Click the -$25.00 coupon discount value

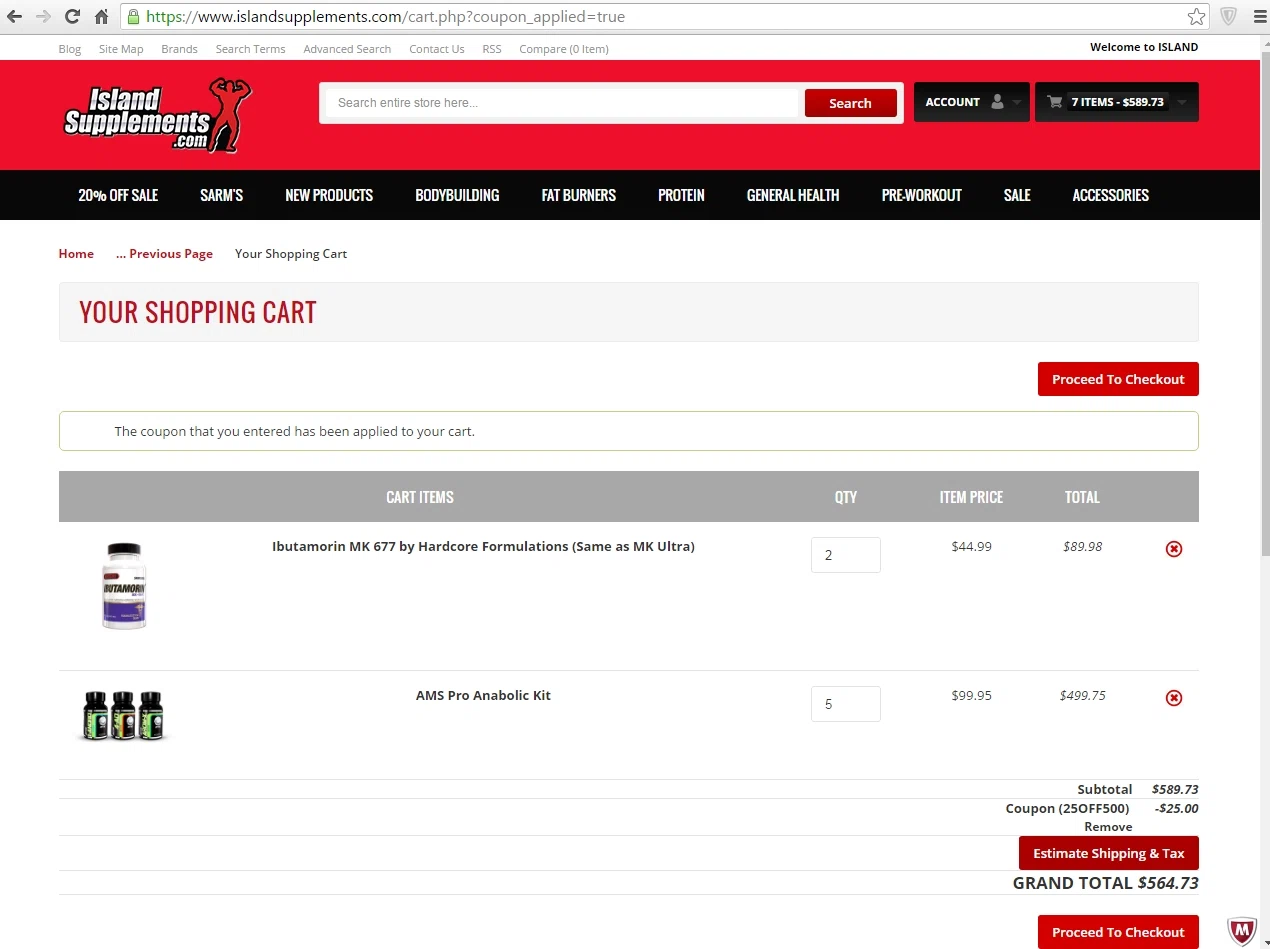(x=1176, y=808)
